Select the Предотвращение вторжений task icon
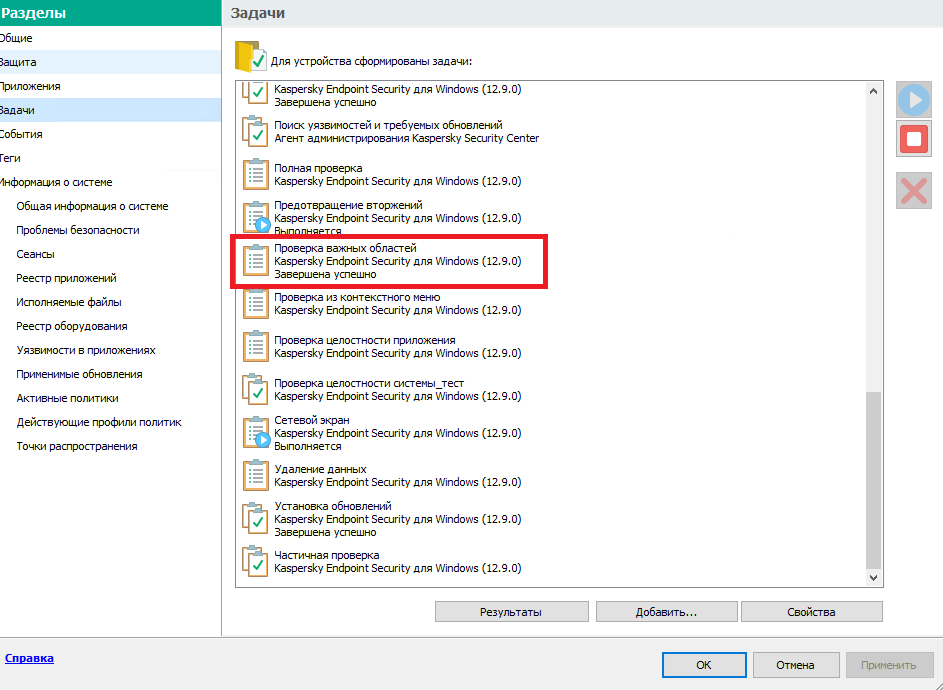 click(x=256, y=217)
